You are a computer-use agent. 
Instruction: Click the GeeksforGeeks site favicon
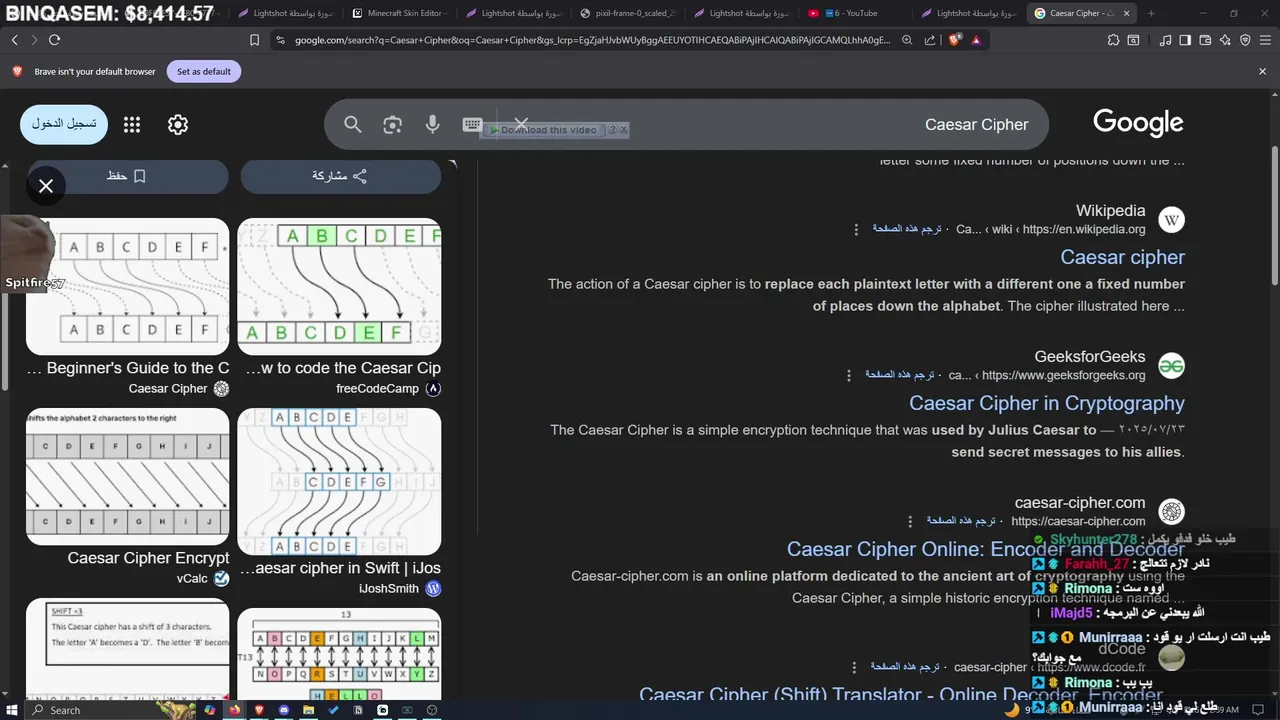pos(1171,366)
